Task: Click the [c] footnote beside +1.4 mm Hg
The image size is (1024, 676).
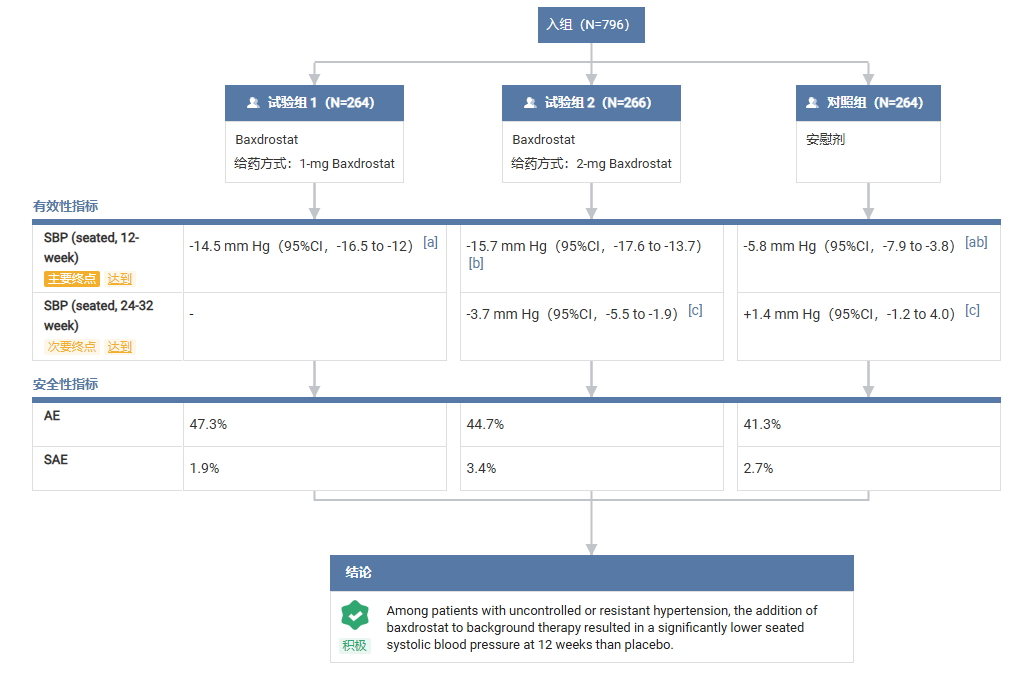Action: (x=972, y=310)
